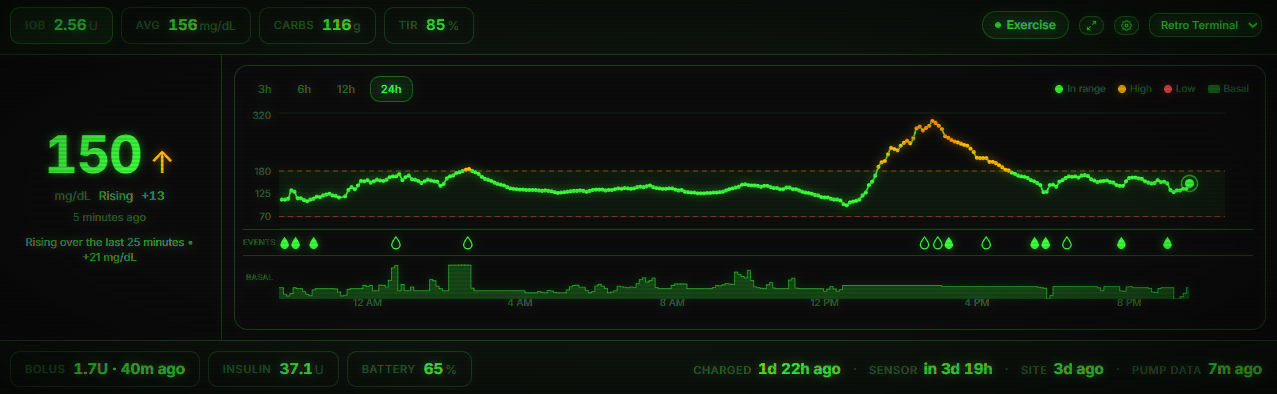Open settings via the gear icon
The width and height of the screenshot is (1277, 394).
(x=1127, y=25)
